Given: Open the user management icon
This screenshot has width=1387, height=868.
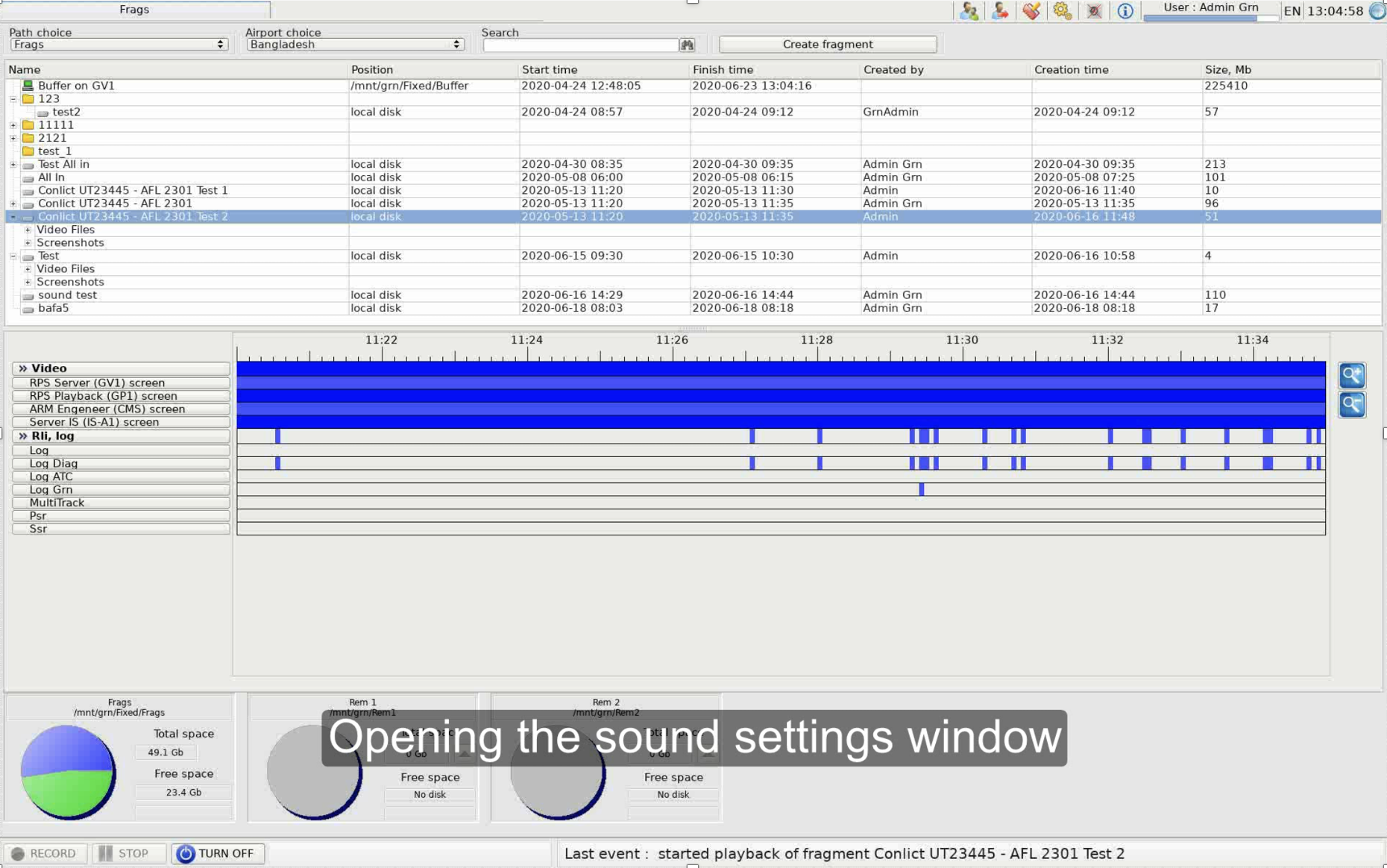Looking at the screenshot, I should point(969,11).
